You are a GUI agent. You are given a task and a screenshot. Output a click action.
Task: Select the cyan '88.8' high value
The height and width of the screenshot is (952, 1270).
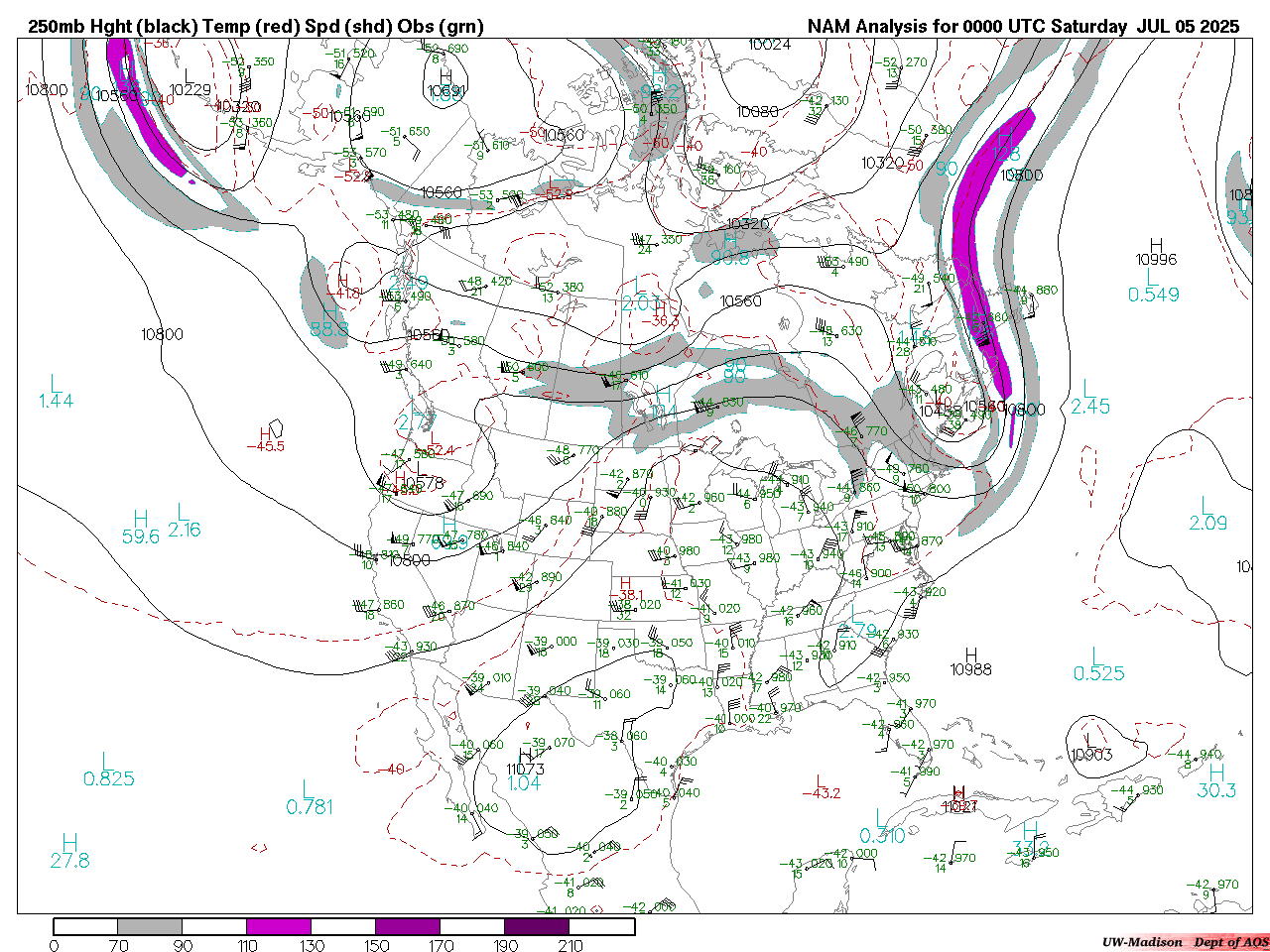tap(329, 328)
